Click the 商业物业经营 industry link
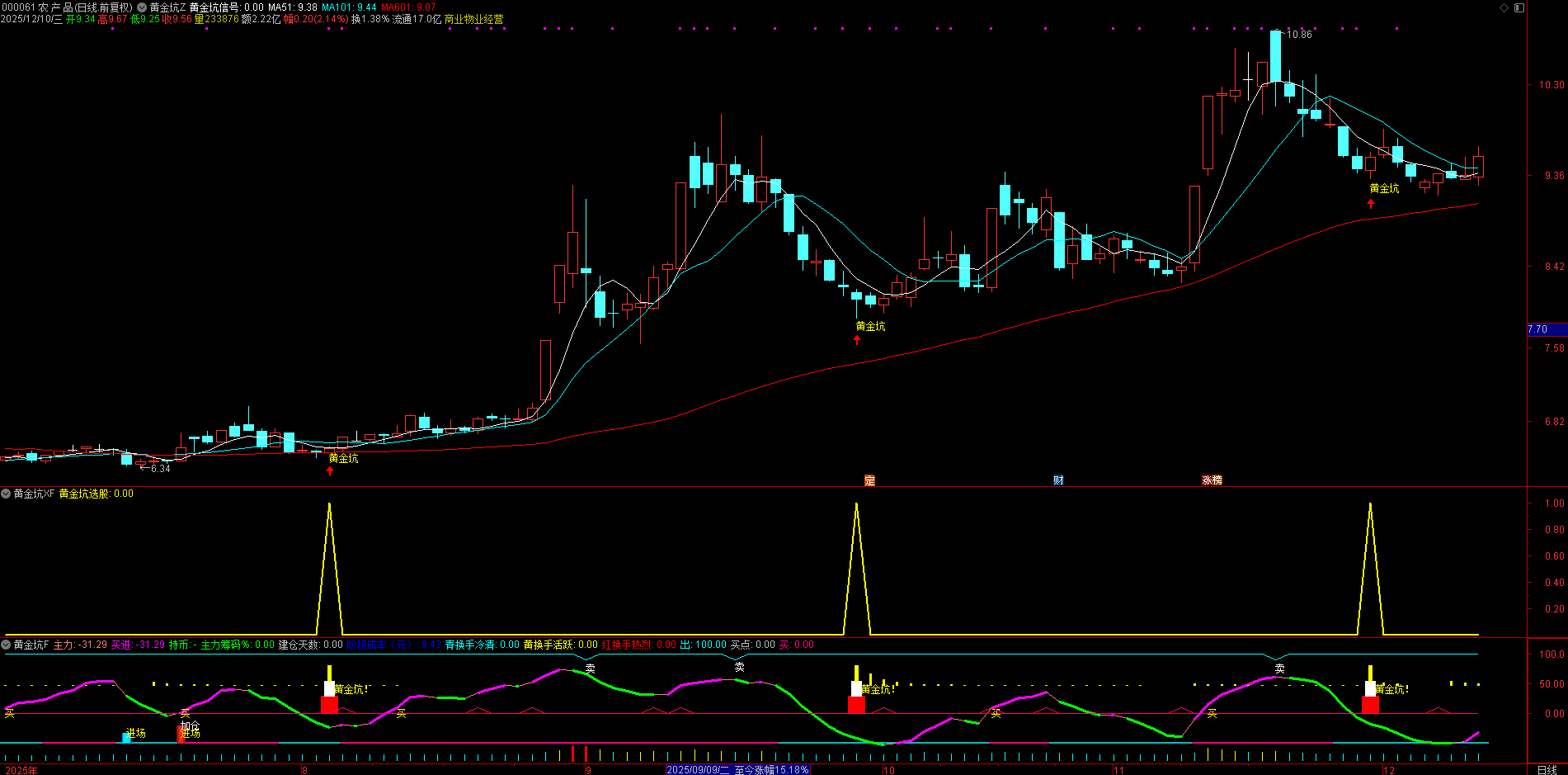The width and height of the screenshot is (1568, 775). click(473, 19)
